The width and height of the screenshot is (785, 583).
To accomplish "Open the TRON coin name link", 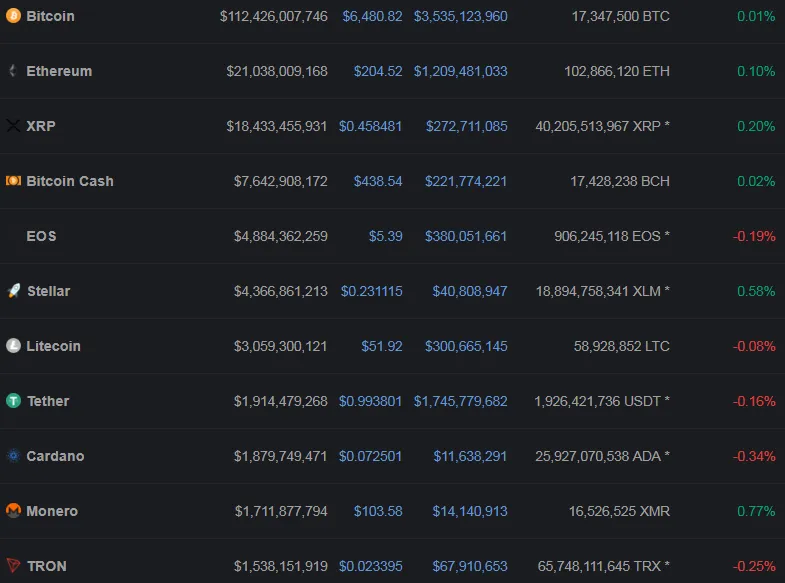I will tap(47, 566).
